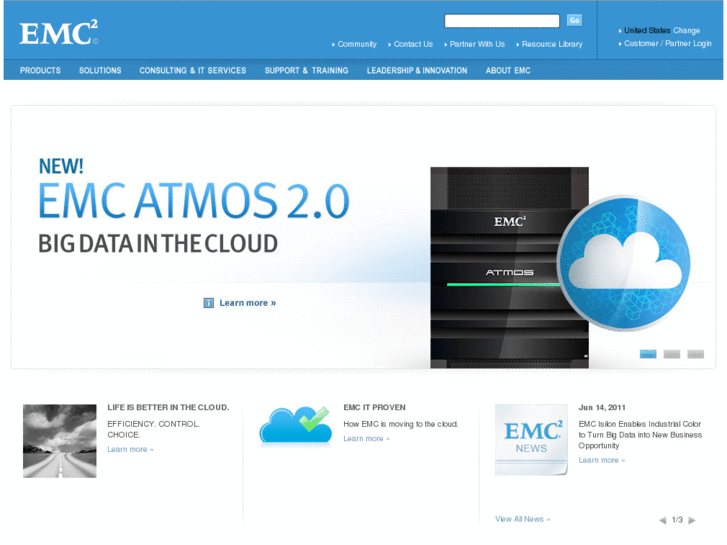Select the second banner slide indicator
727x545 pixels.
[x=671, y=354]
